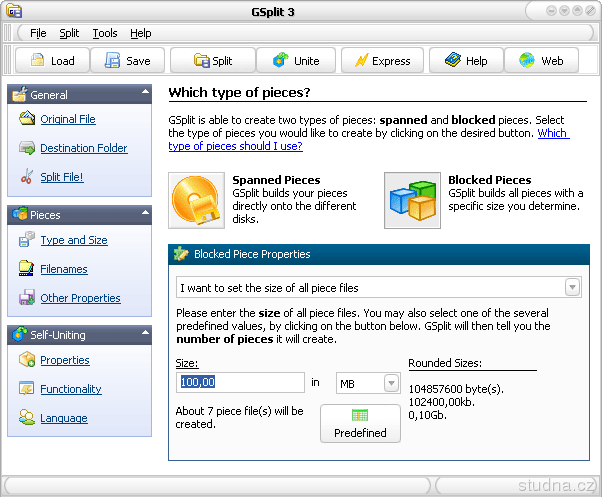The image size is (602, 497).
Task: Expand the MB size unit dropdown
Action: (368, 383)
